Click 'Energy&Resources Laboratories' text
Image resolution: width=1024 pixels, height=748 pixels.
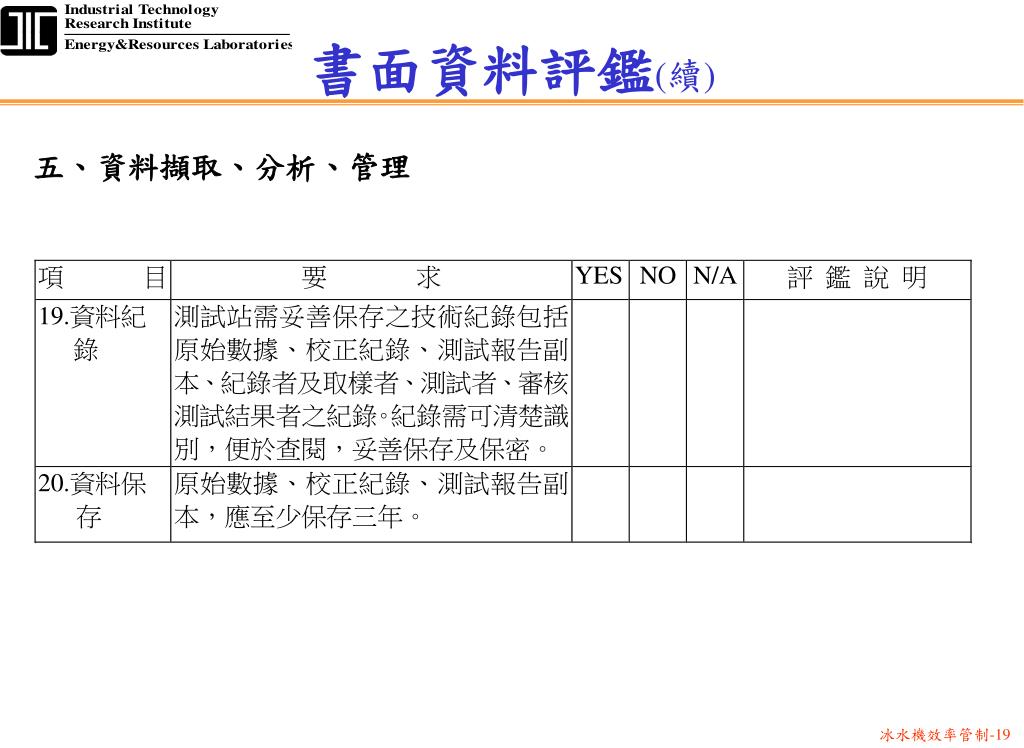178,44
